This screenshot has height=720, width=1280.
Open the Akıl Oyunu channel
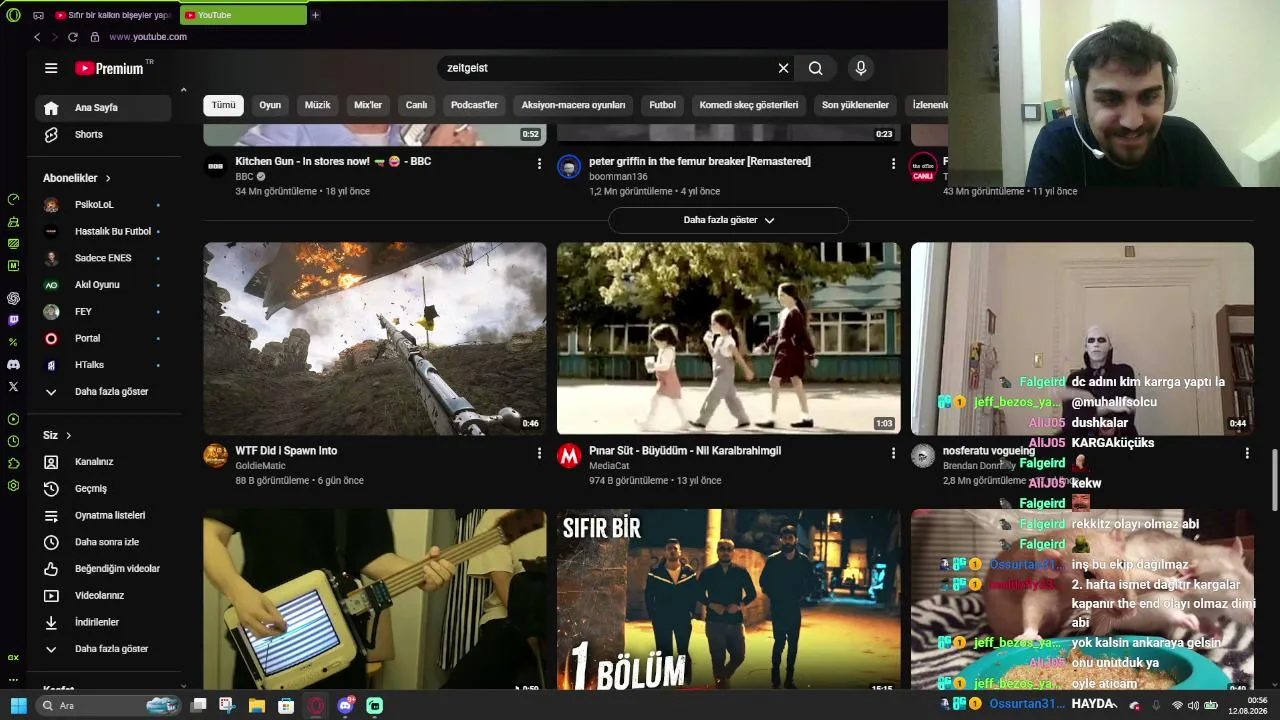pyautogui.click(x=104, y=285)
